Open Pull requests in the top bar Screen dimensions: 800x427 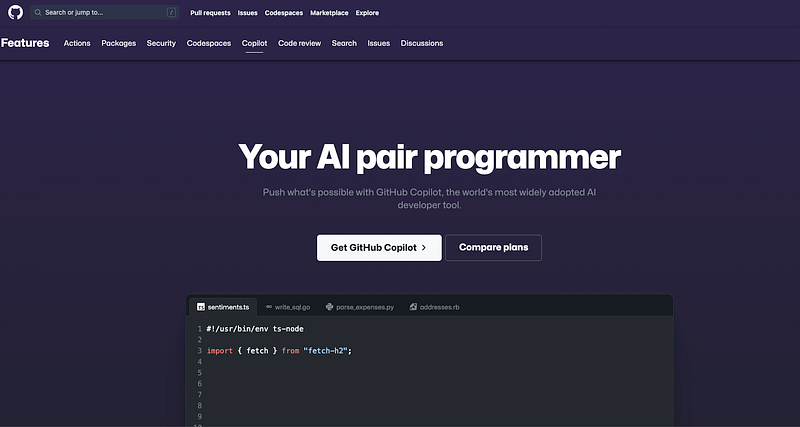point(210,13)
